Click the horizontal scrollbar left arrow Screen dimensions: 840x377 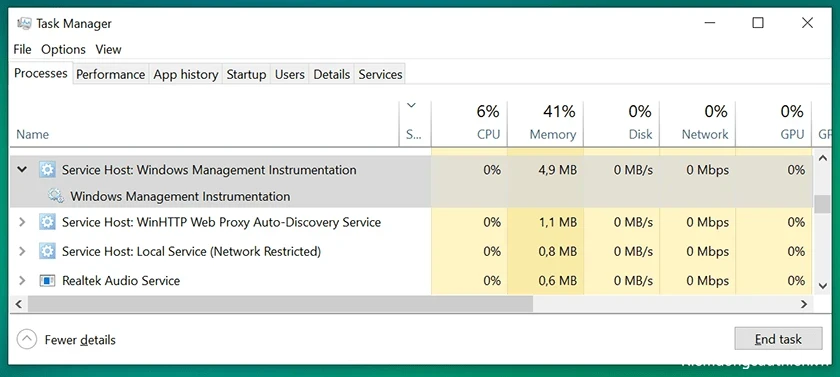[x=18, y=304]
